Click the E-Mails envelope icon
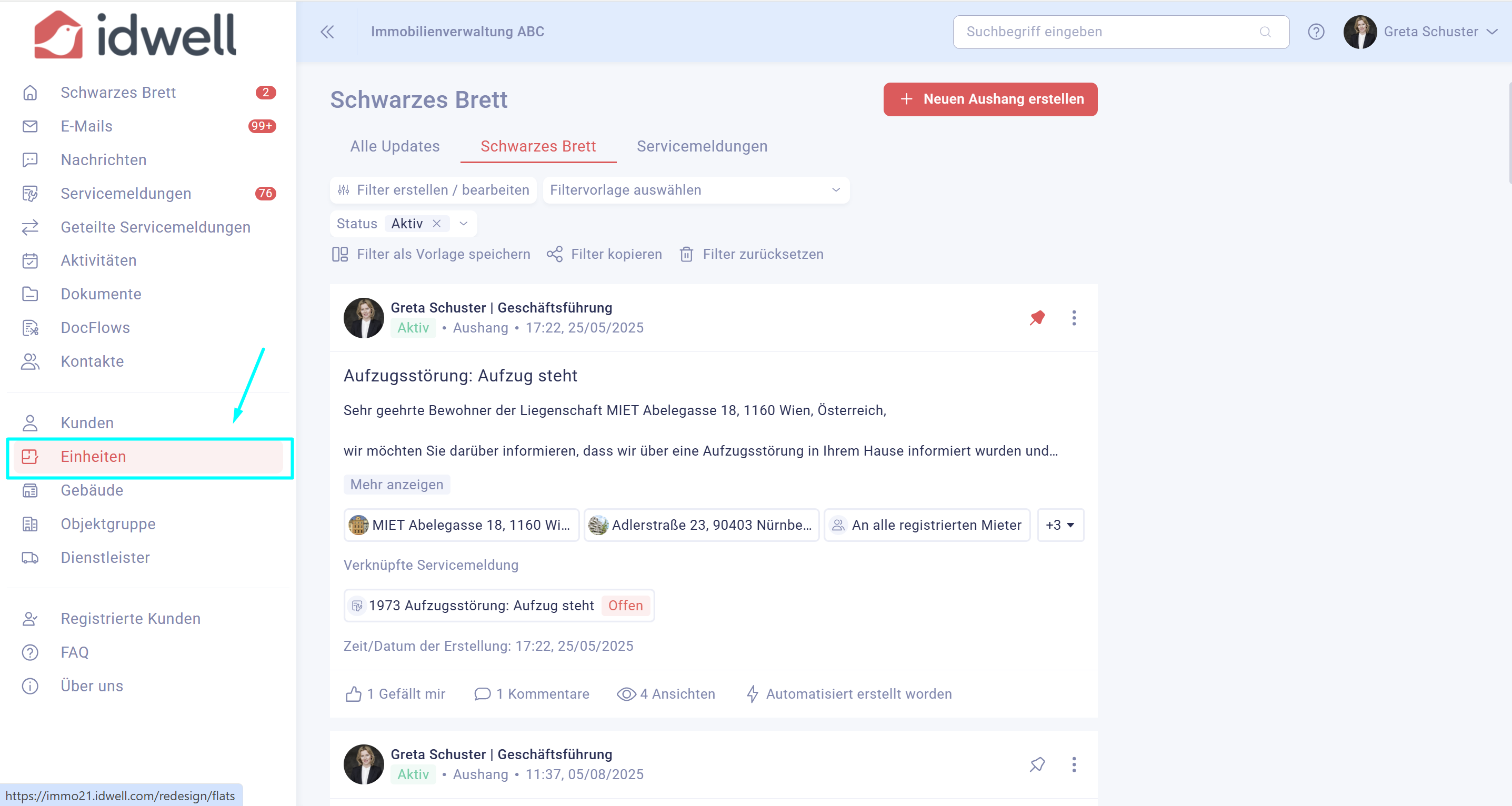The image size is (1512, 806). 30,126
